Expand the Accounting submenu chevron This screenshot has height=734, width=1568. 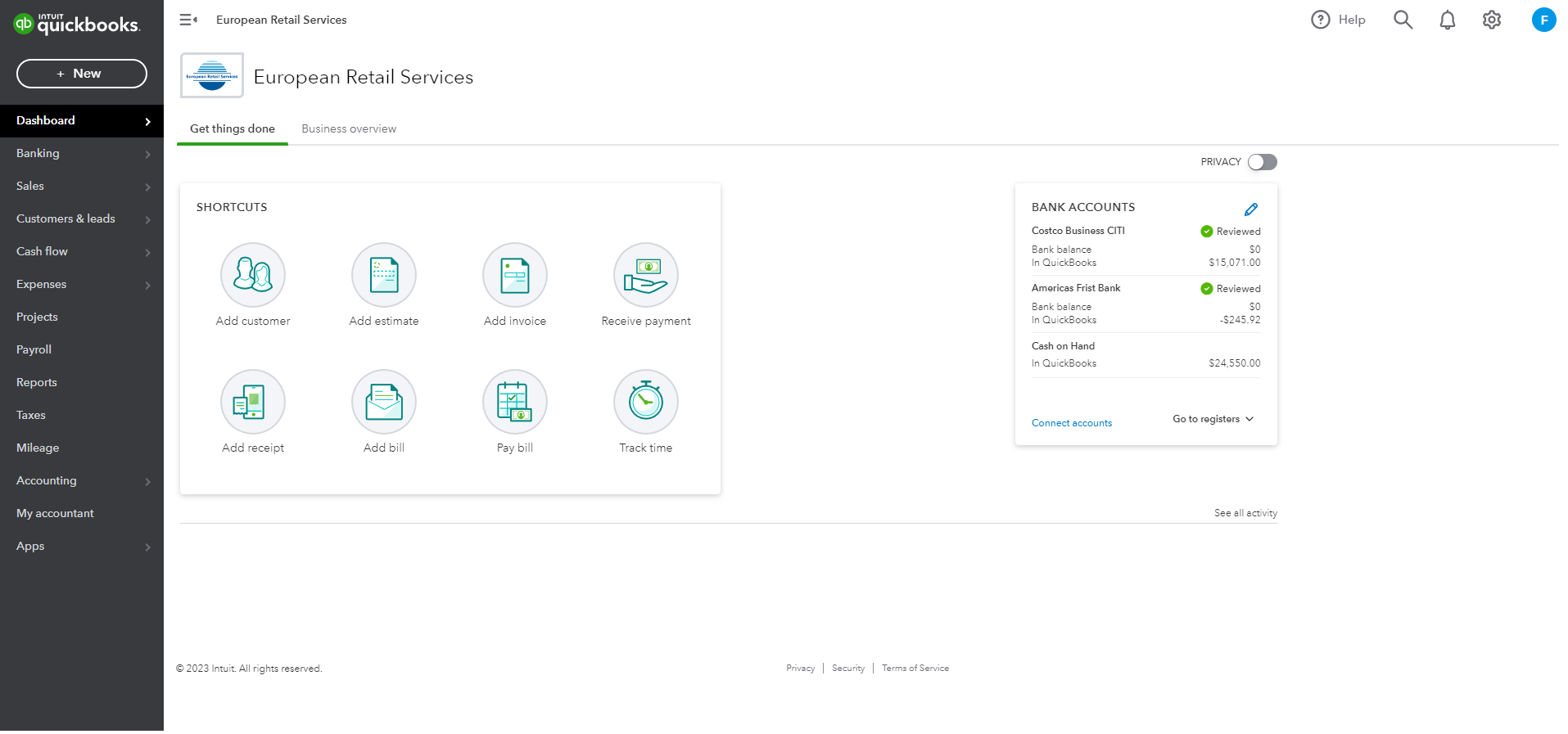coord(147,481)
